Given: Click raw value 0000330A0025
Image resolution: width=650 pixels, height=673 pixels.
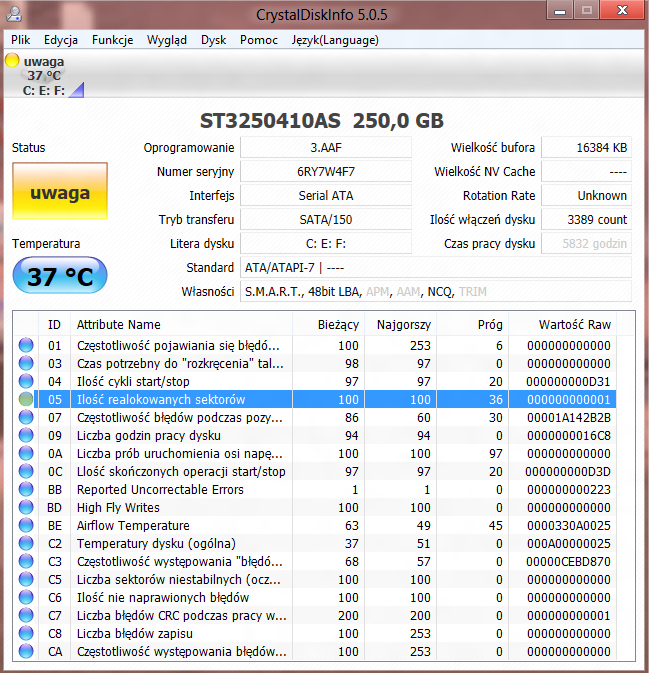Looking at the screenshot, I should pos(569,526).
